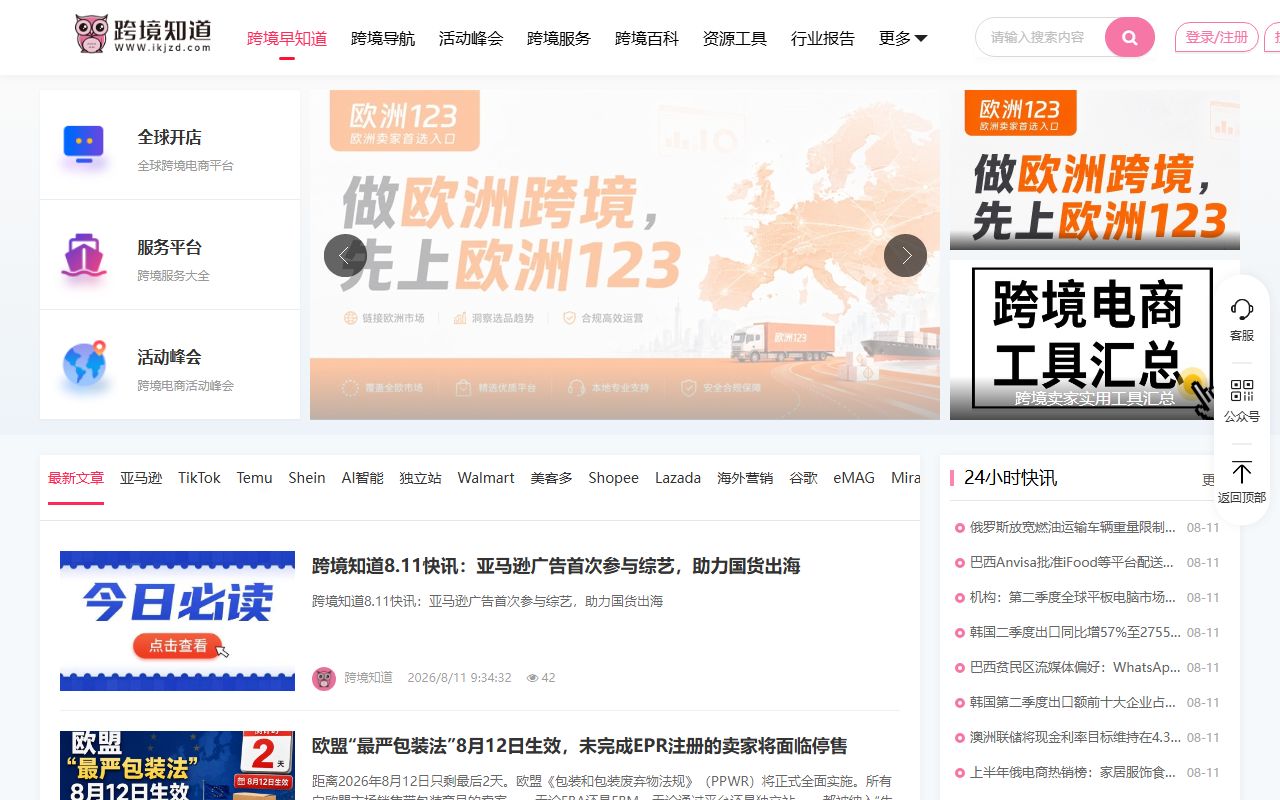The image size is (1280, 800).
Task: Select the Shopee tab
Action: coord(613,478)
